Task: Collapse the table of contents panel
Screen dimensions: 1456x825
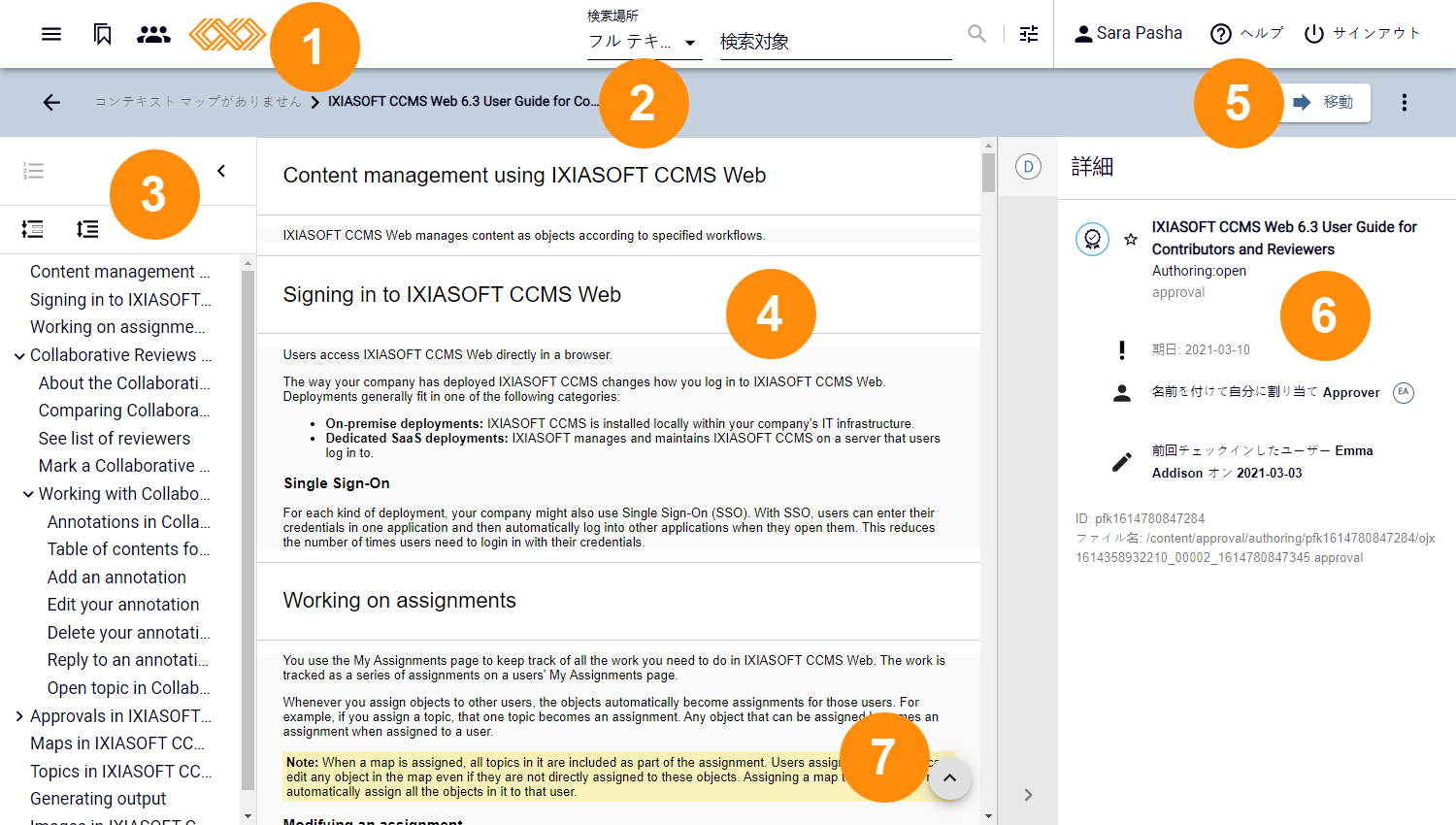Action: 221,171
